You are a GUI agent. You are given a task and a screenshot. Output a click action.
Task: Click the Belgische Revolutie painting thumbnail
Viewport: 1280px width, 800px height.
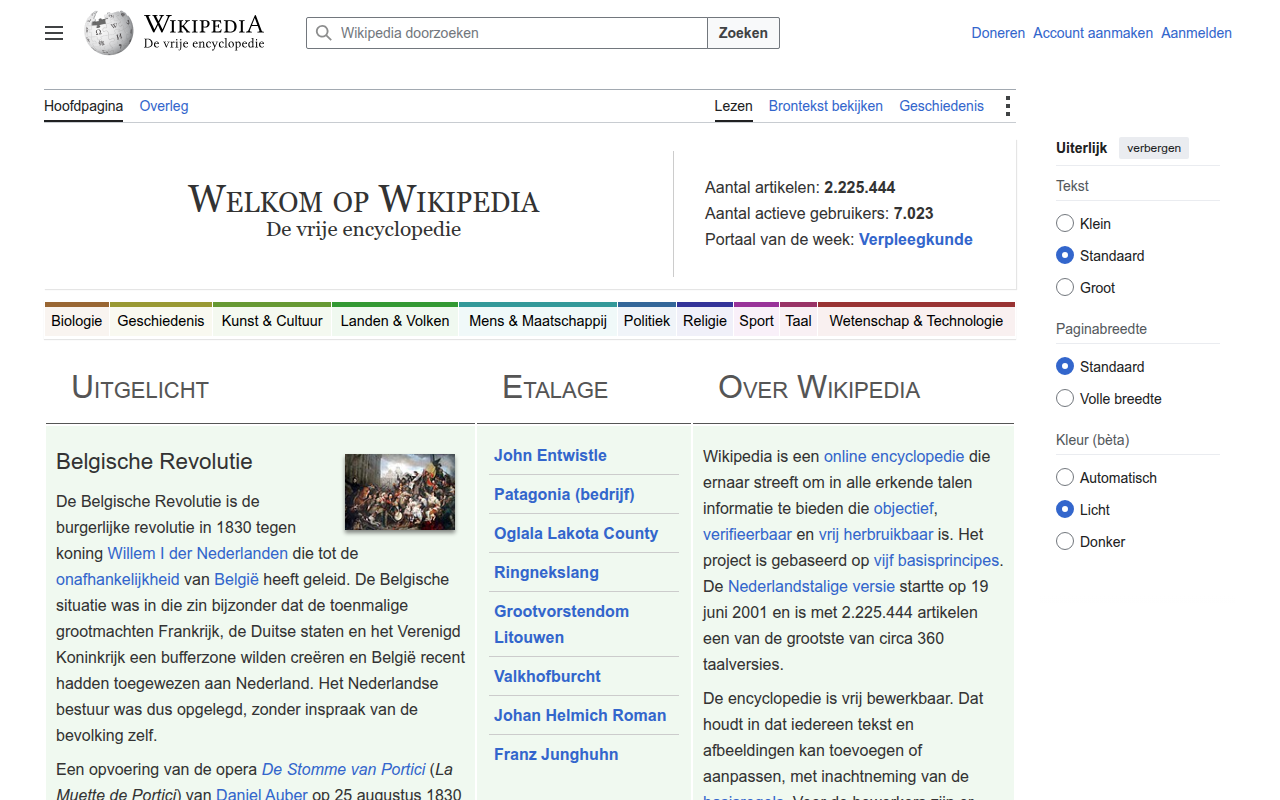pyautogui.click(x=400, y=492)
